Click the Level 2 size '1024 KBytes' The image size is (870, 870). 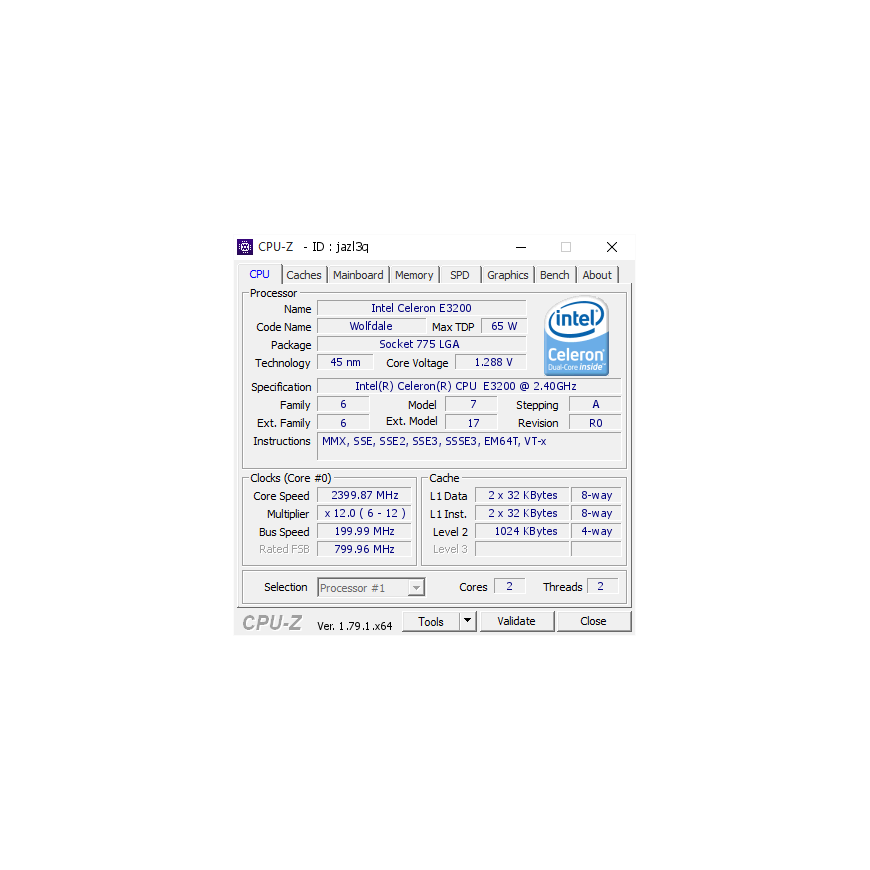(x=523, y=531)
